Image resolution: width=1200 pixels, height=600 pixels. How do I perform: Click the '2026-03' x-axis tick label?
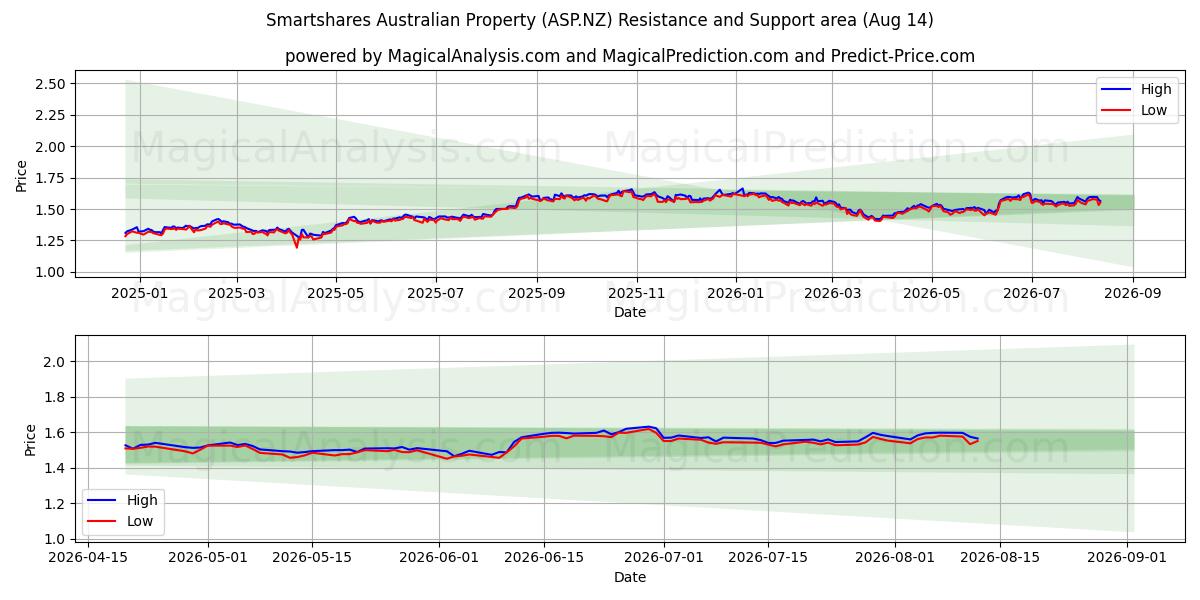[x=832, y=293]
